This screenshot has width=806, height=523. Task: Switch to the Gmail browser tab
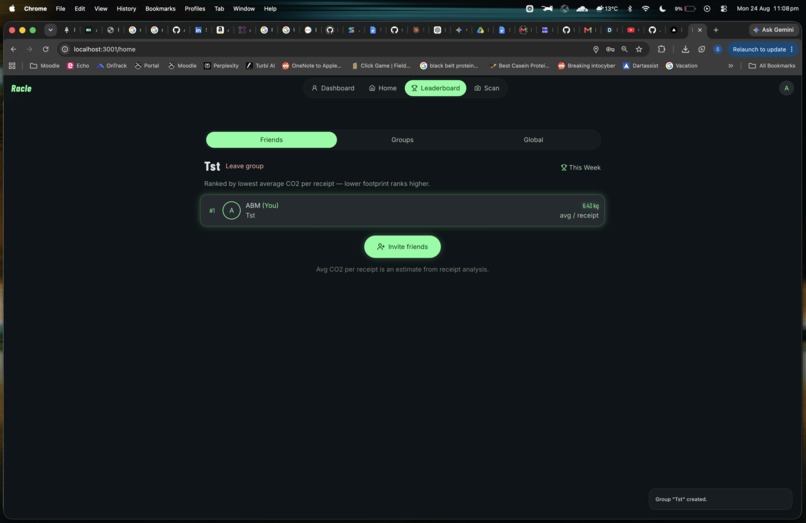(x=588, y=30)
